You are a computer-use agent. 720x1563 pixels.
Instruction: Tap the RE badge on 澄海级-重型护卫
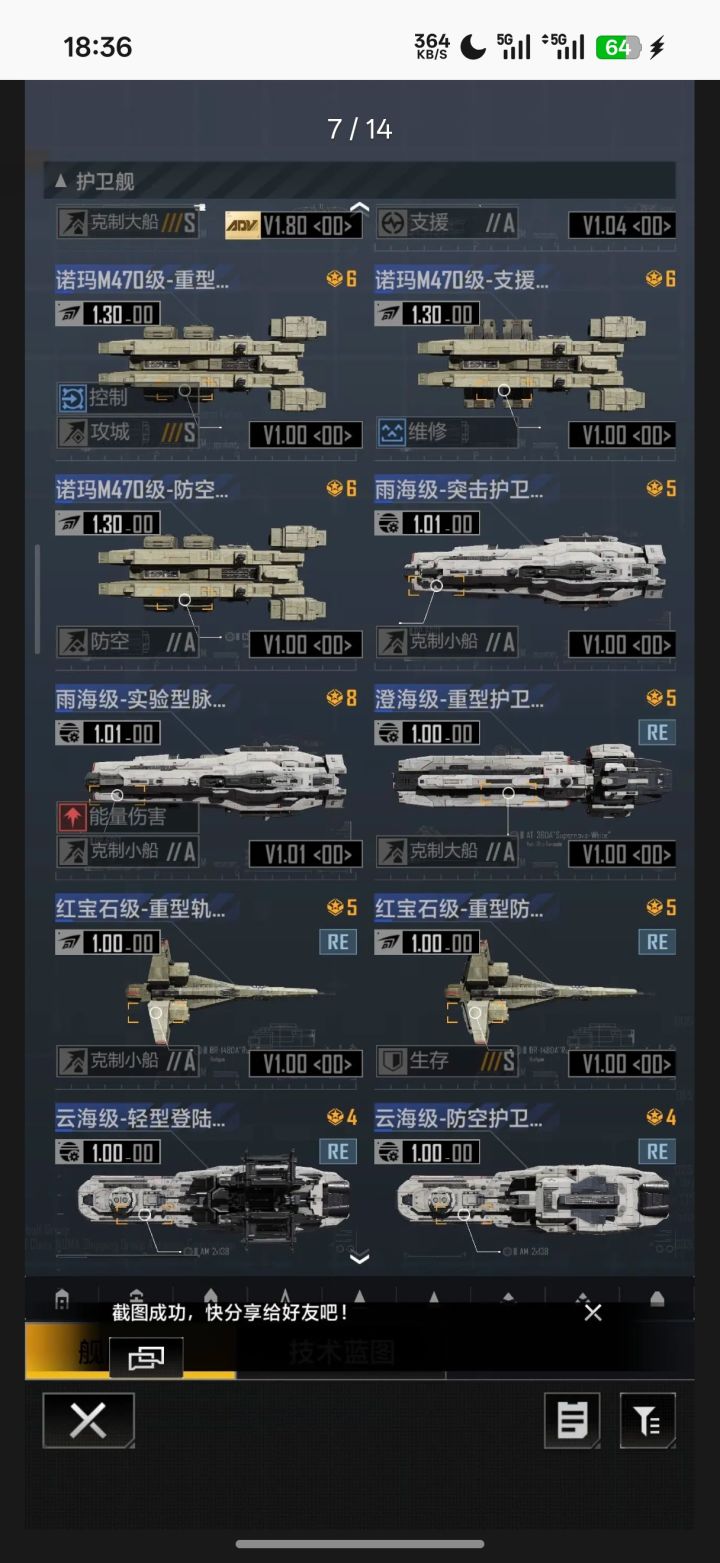pyautogui.click(x=657, y=732)
